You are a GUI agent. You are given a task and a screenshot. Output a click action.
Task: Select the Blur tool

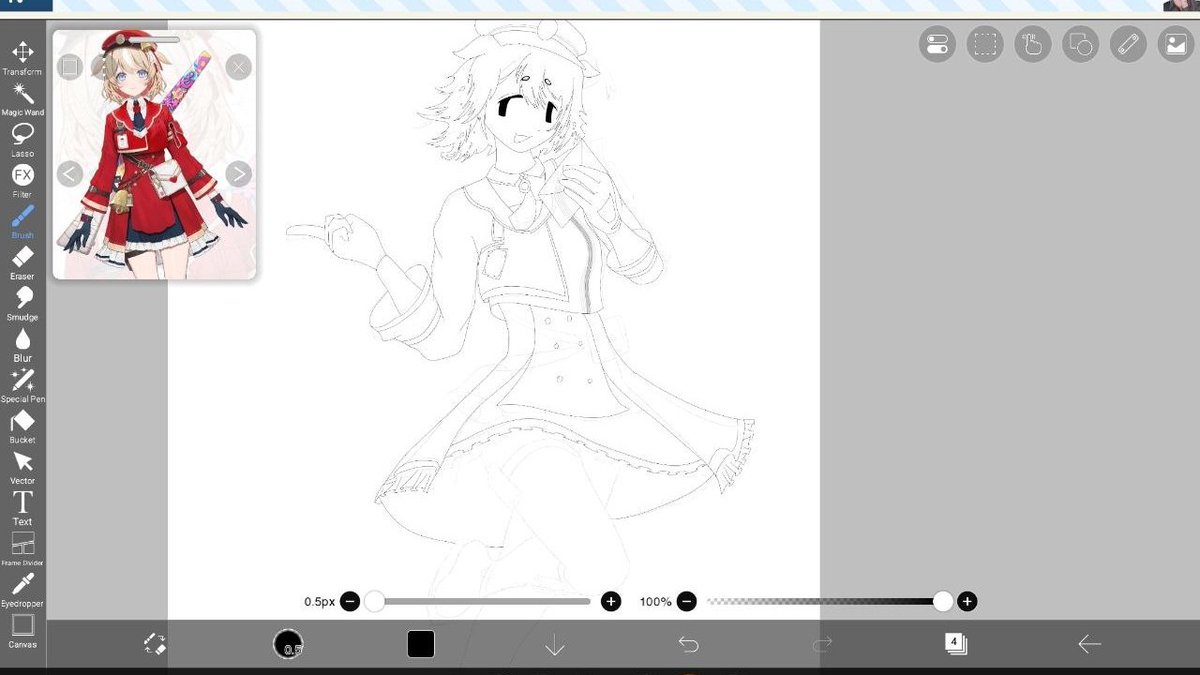click(22, 345)
